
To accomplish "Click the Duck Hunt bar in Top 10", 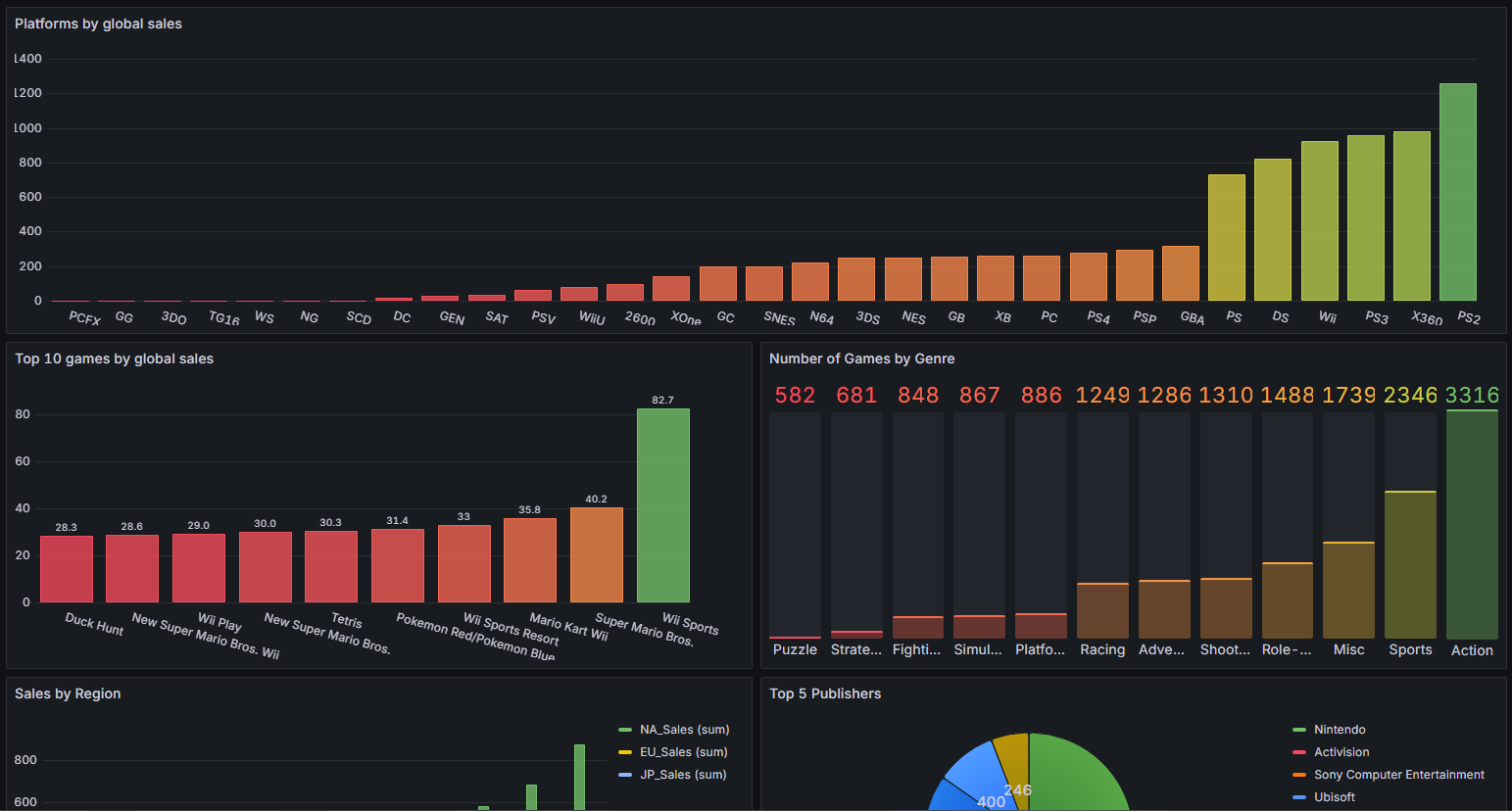I will point(67,569).
